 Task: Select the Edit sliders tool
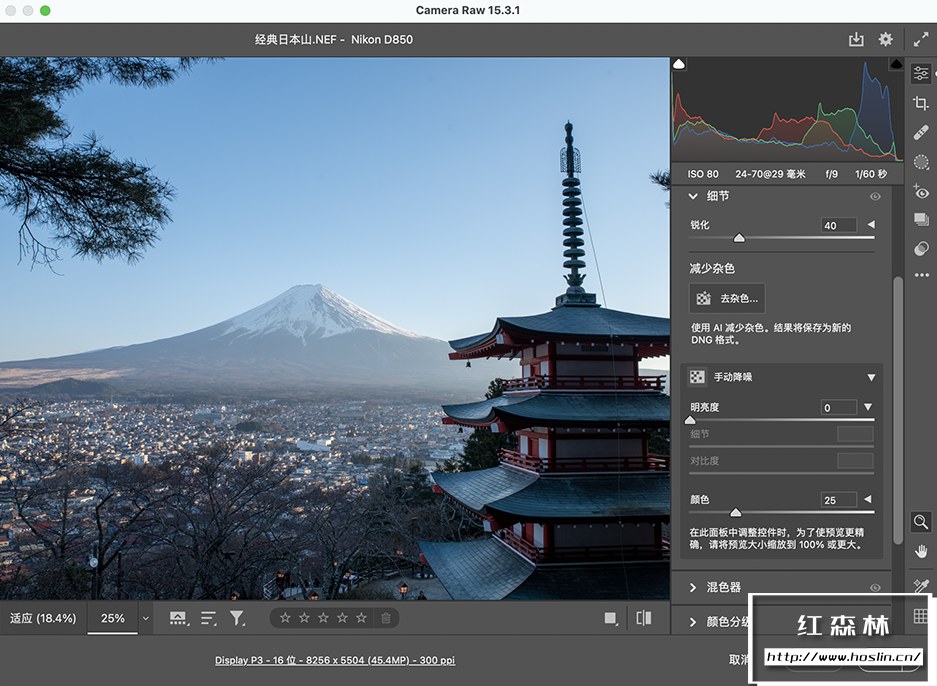pyautogui.click(x=921, y=73)
